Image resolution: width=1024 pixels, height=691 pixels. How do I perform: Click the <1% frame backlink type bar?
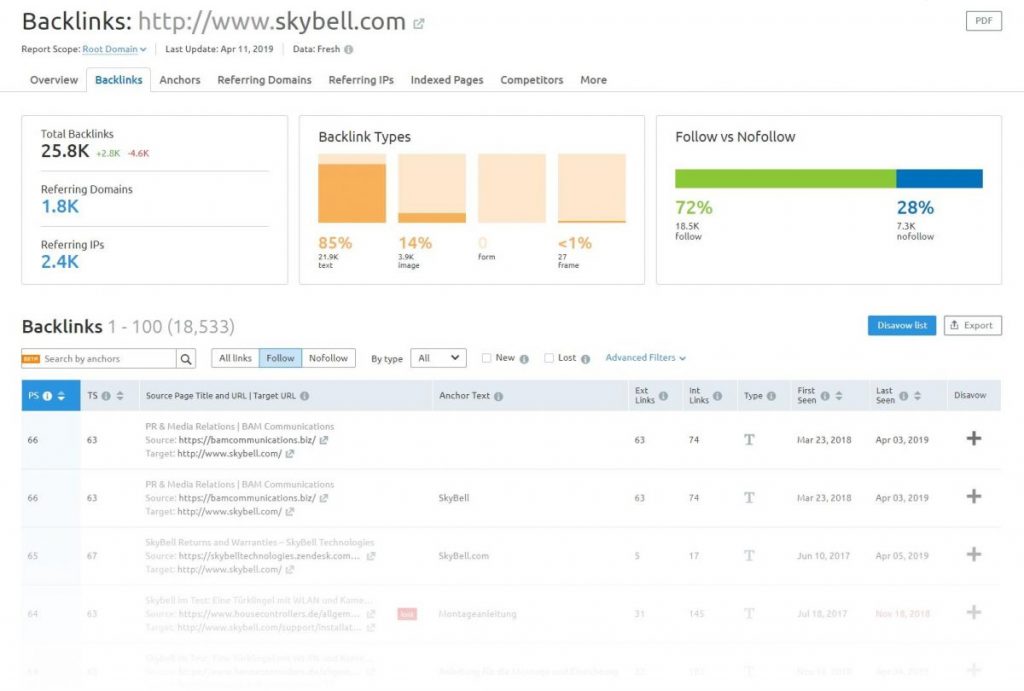592,189
